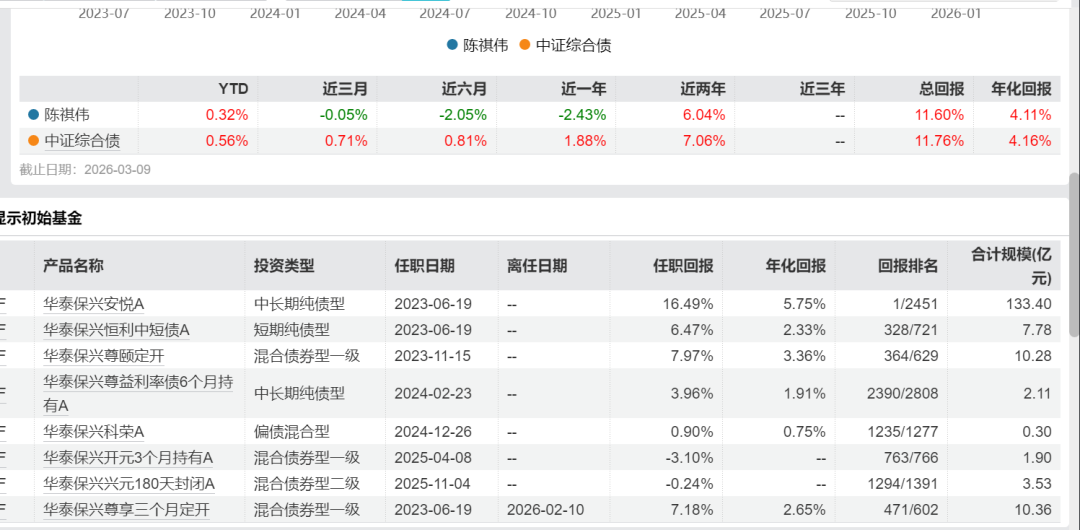Select 陈祺伟 YTD value 0.32%
This screenshot has width=1080, height=530.
pos(227,115)
